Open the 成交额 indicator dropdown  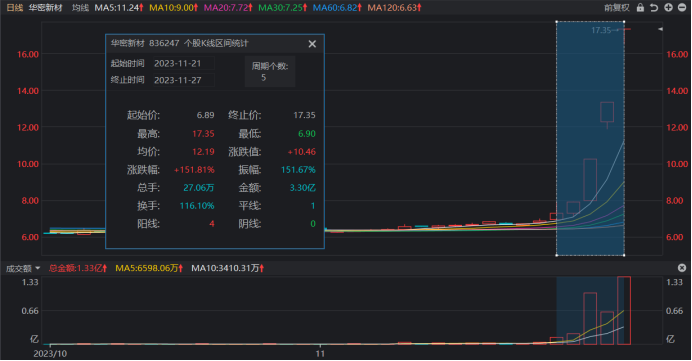(x=23, y=268)
